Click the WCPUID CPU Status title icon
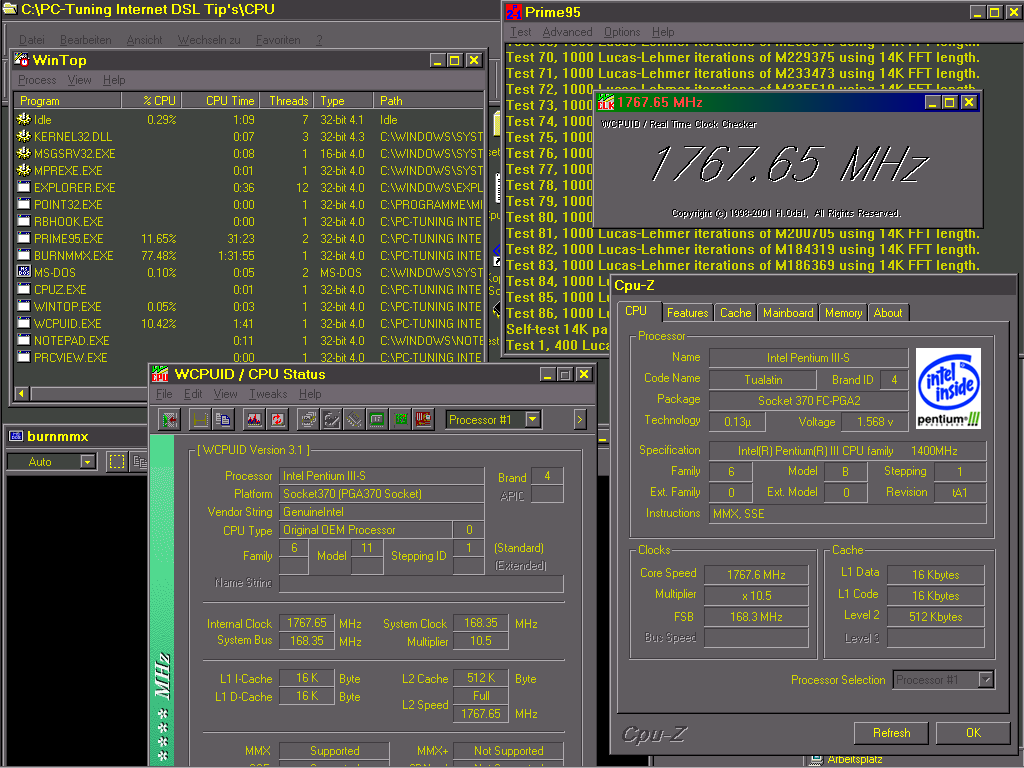 coord(160,374)
